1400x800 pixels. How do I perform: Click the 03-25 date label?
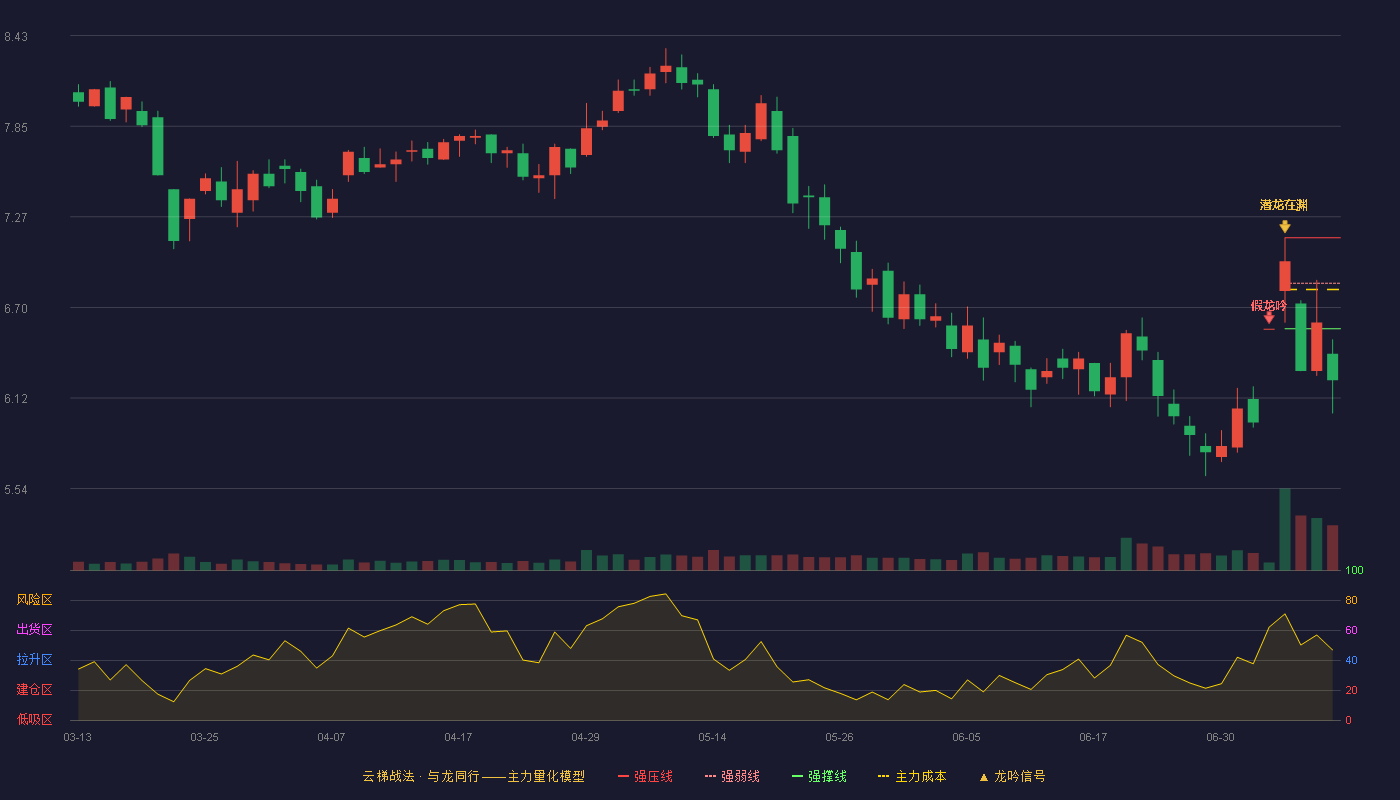204,737
